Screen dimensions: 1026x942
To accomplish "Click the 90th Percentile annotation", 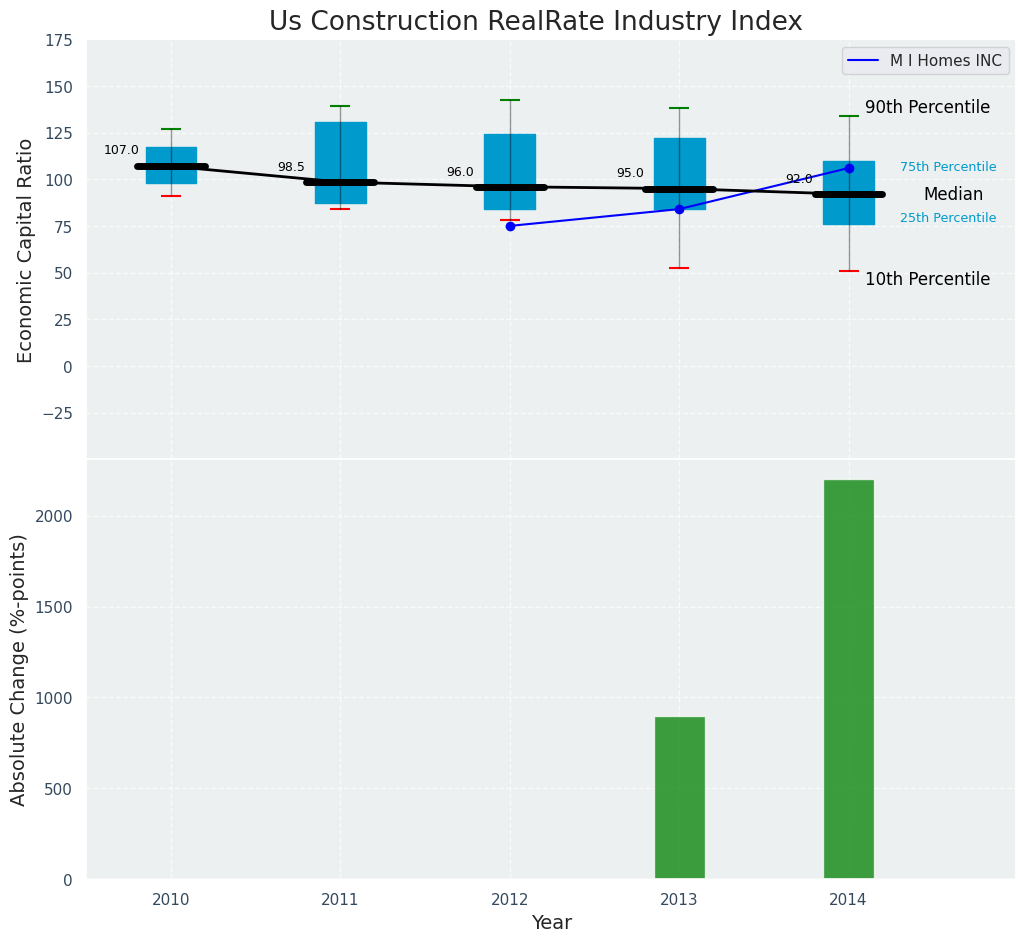I will [x=927, y=107].
